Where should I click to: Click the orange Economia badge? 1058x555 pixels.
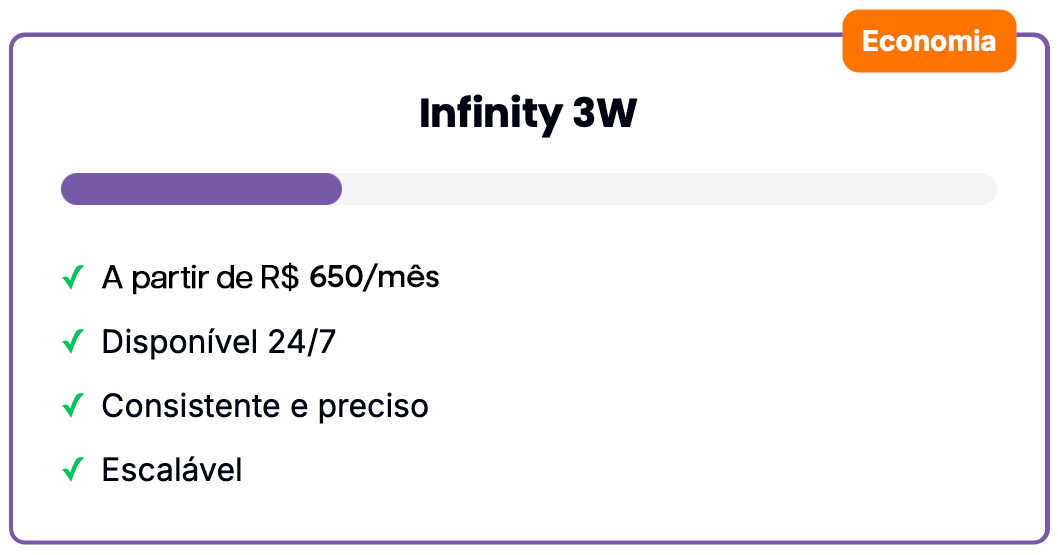click(928, 41)
